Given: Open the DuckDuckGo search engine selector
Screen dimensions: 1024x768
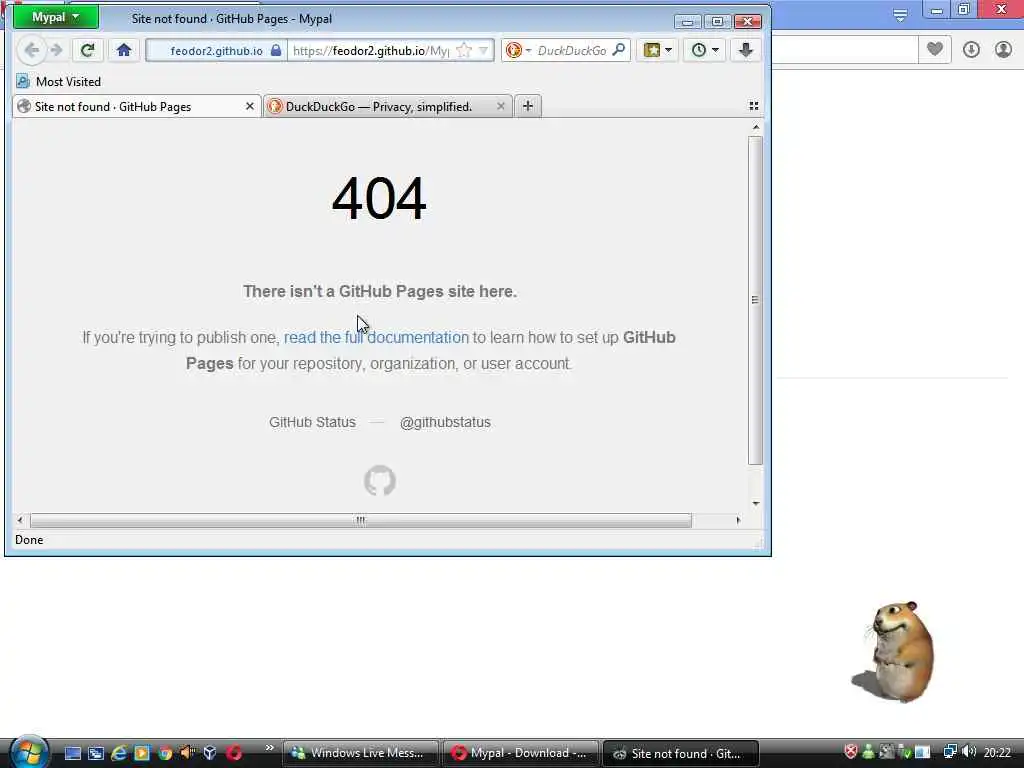Looking at the screenshot, I should click(519, 50).
